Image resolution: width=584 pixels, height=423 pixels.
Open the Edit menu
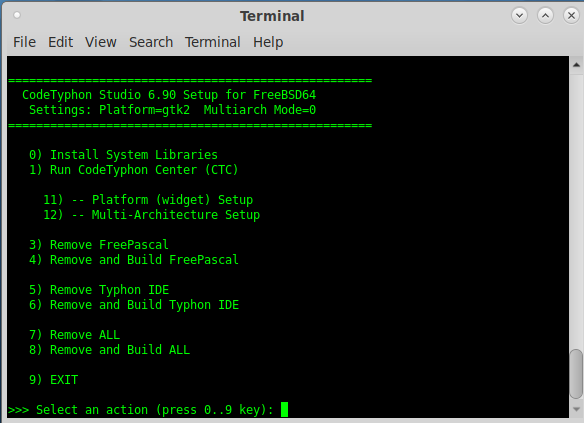coord(60,42)
